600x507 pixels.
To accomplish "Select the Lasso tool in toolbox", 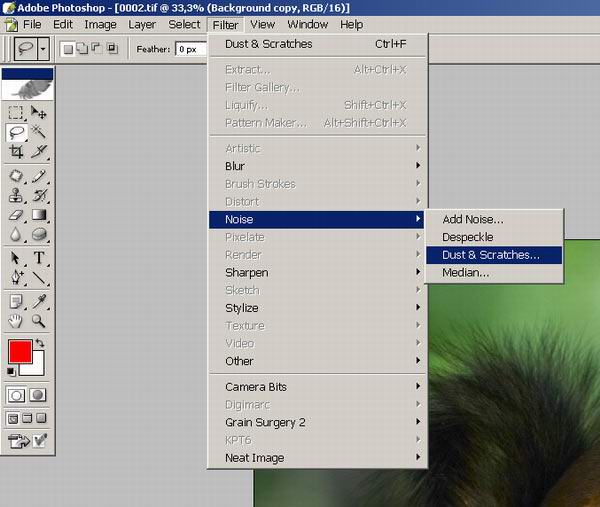I will pos(16,132).
